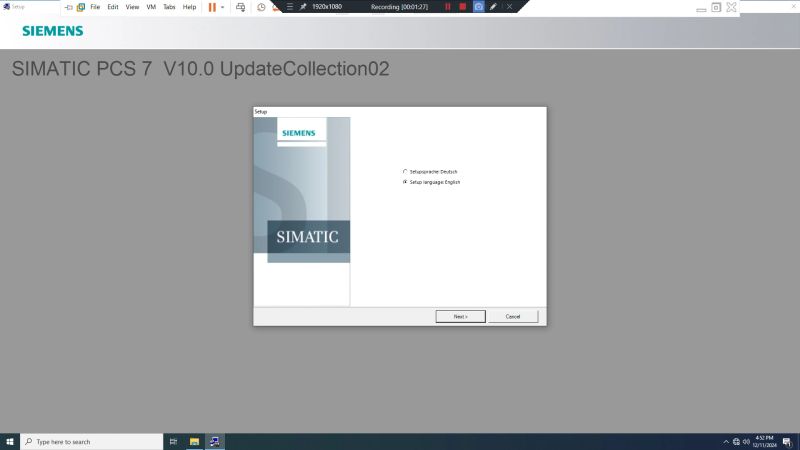This screenshot has height=450, width=800.
Task: Open the Help menu
Action: pyautogui.click(x=189, y=7)
